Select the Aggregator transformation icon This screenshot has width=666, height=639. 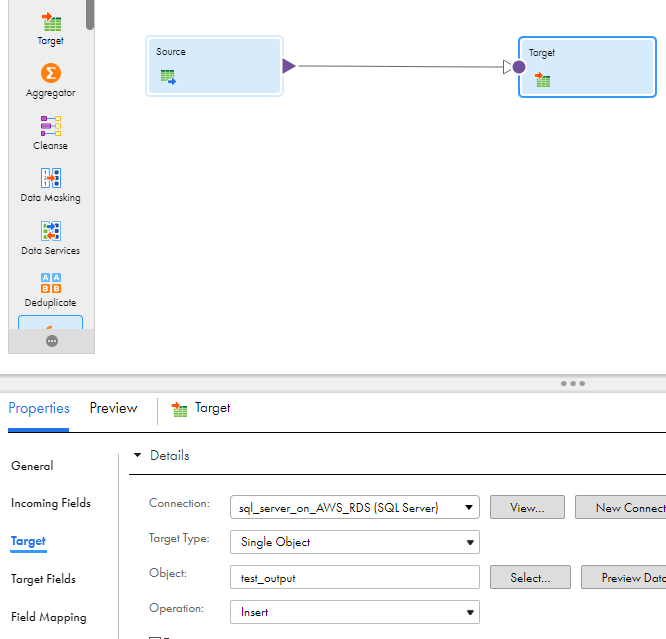pyautogui.click(x=51, y=73)
